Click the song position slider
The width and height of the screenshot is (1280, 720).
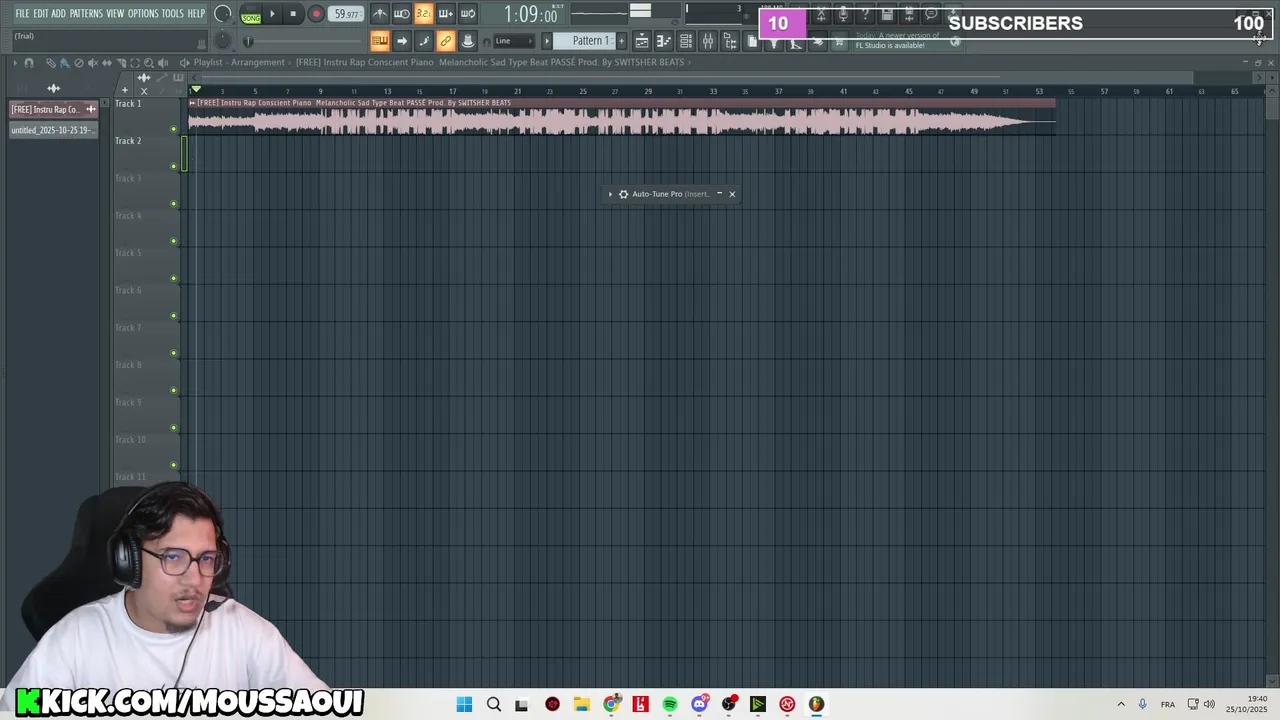point(303,41)
